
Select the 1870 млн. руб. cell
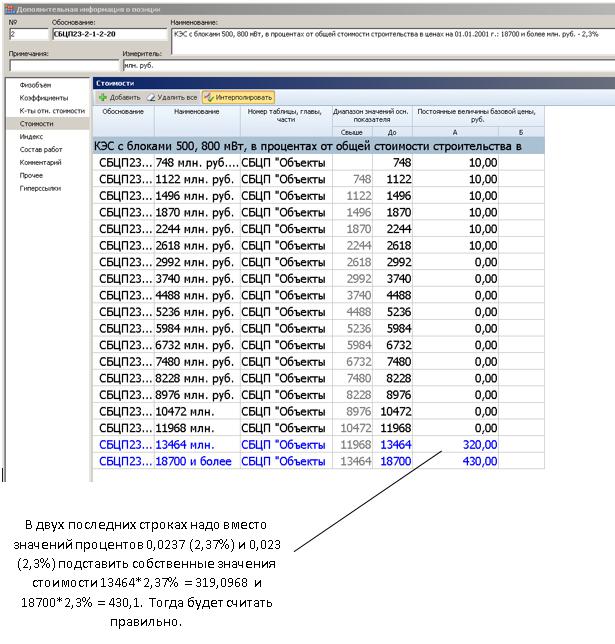click(197, 212)
